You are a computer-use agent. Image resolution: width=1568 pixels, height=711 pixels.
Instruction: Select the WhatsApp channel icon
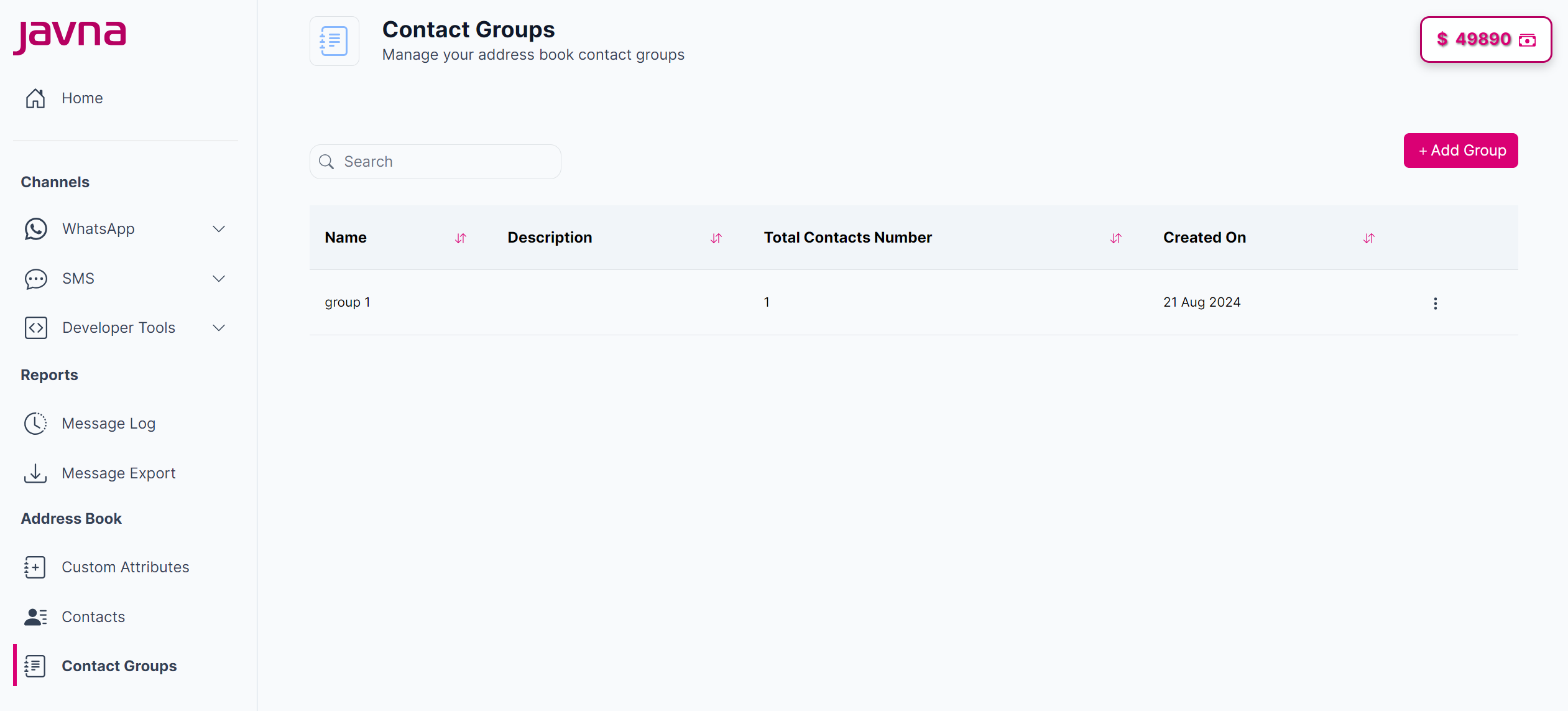point(35,229)
